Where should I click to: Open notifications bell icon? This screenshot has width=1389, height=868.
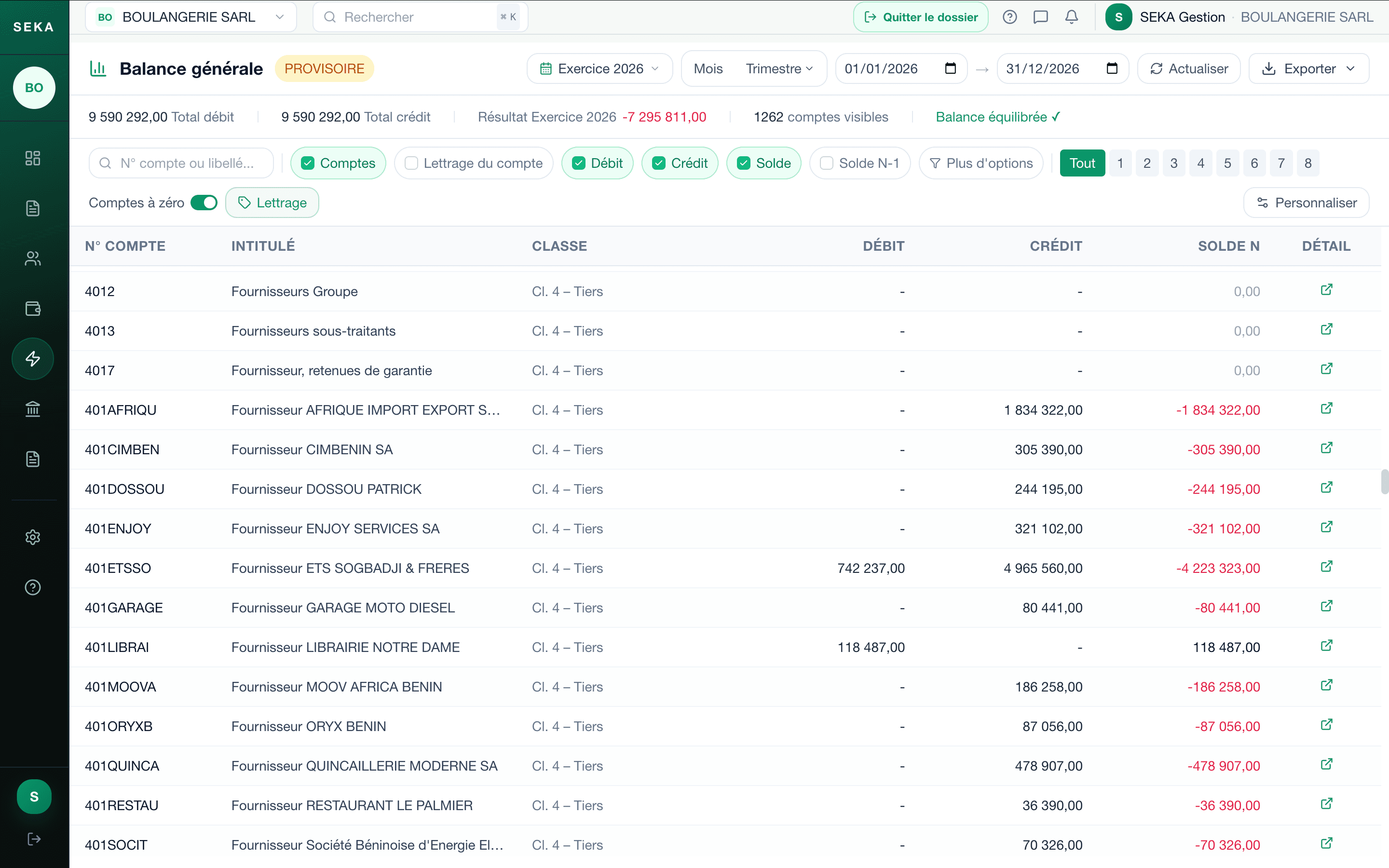pos(1072,17)
